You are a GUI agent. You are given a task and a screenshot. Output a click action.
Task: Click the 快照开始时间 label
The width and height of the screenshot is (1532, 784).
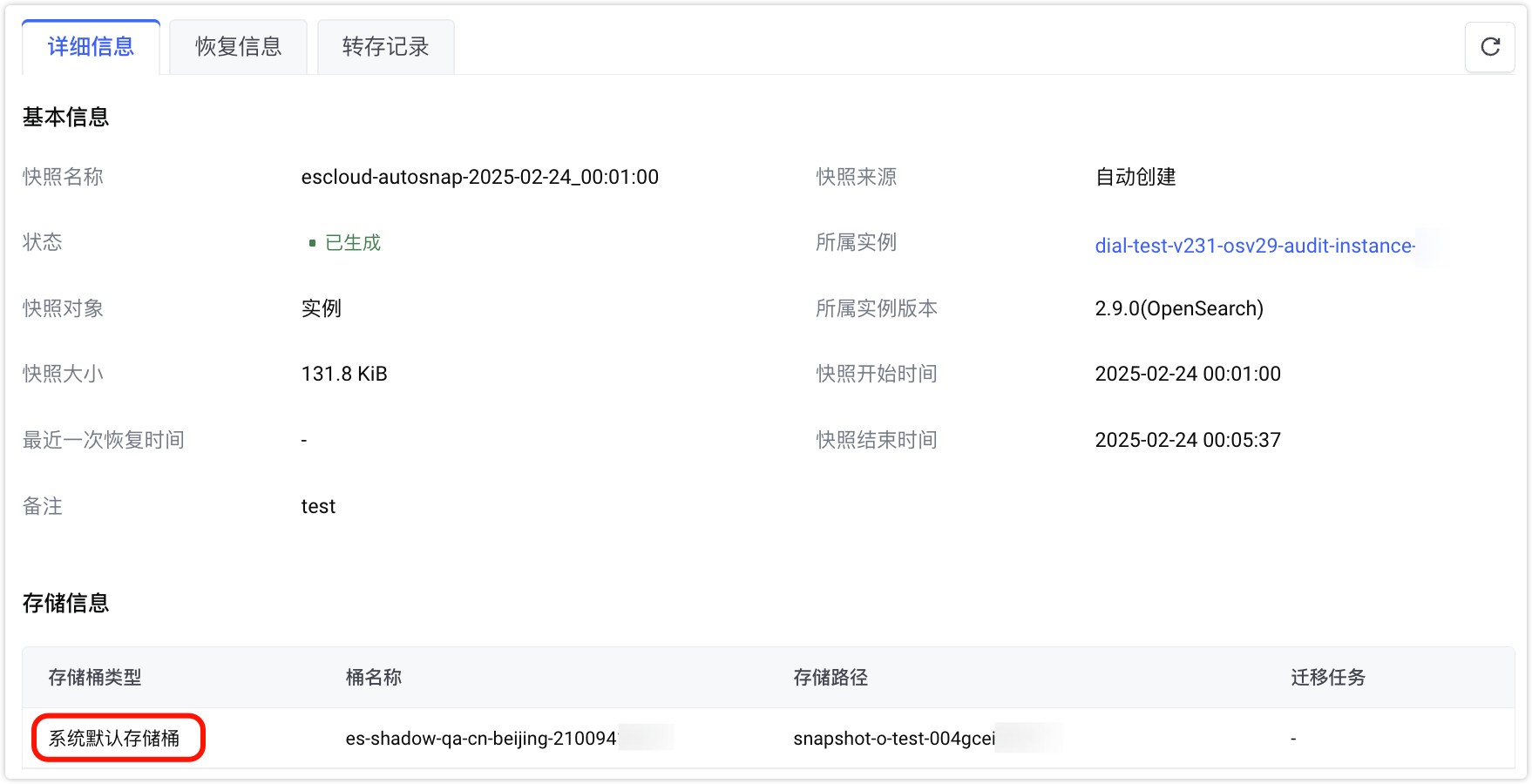(877, 374)
